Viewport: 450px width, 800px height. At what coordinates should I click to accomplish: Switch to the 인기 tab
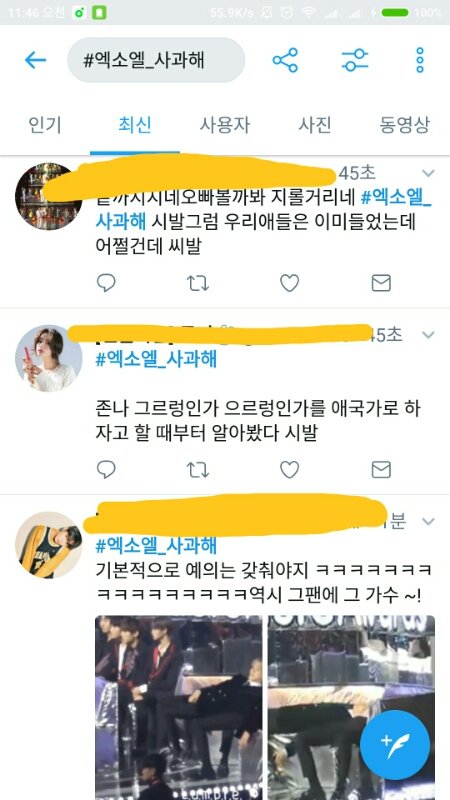[x=45, y=125]
